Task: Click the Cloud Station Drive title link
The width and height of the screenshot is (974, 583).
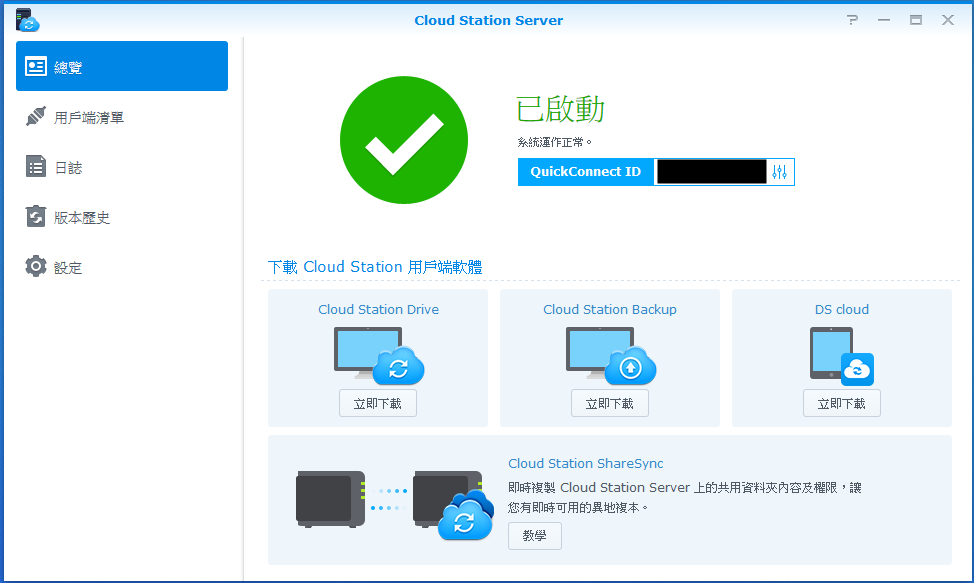Action: tap(378, 309)
